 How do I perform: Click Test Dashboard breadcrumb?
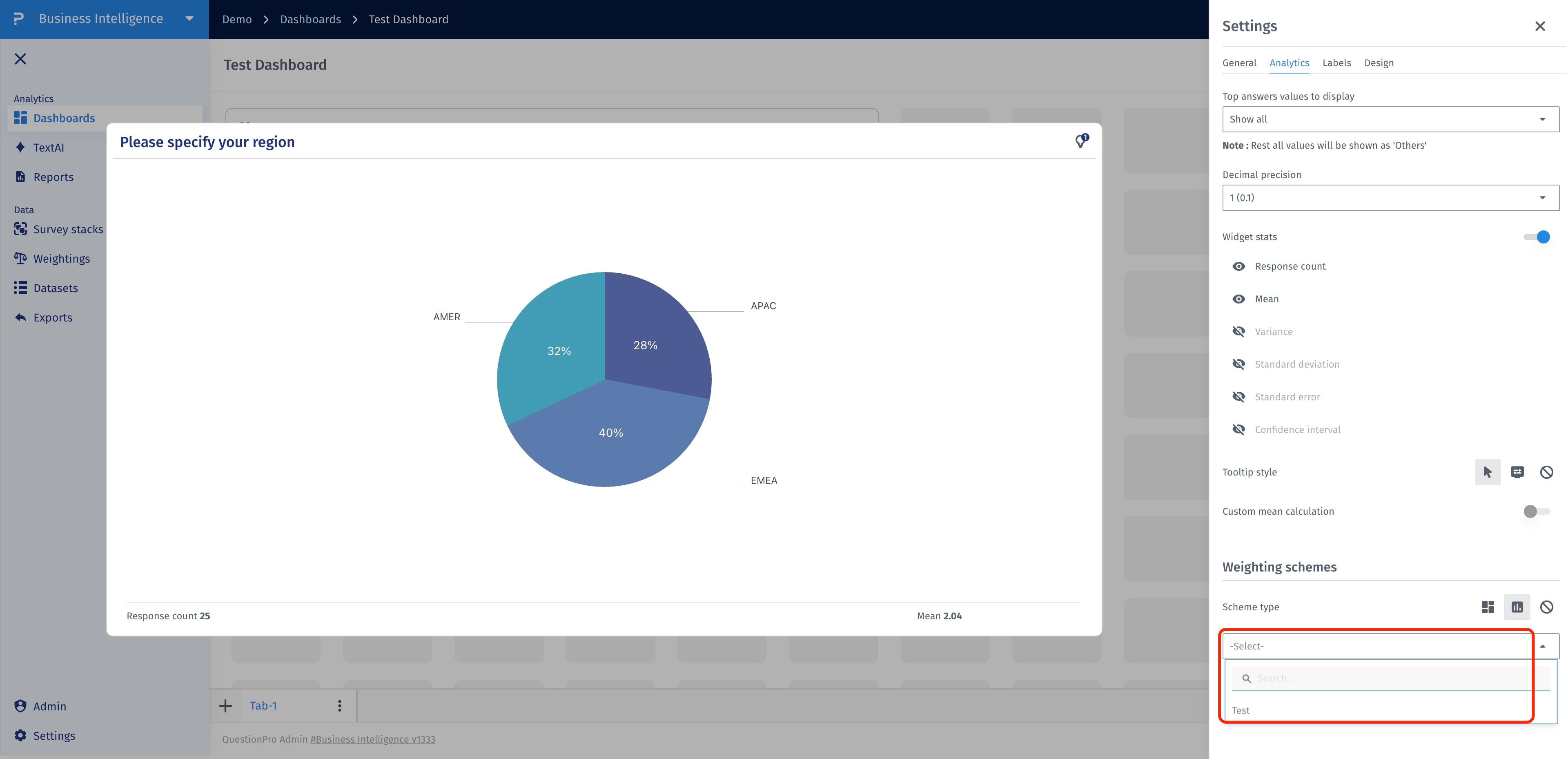[408, 19]
